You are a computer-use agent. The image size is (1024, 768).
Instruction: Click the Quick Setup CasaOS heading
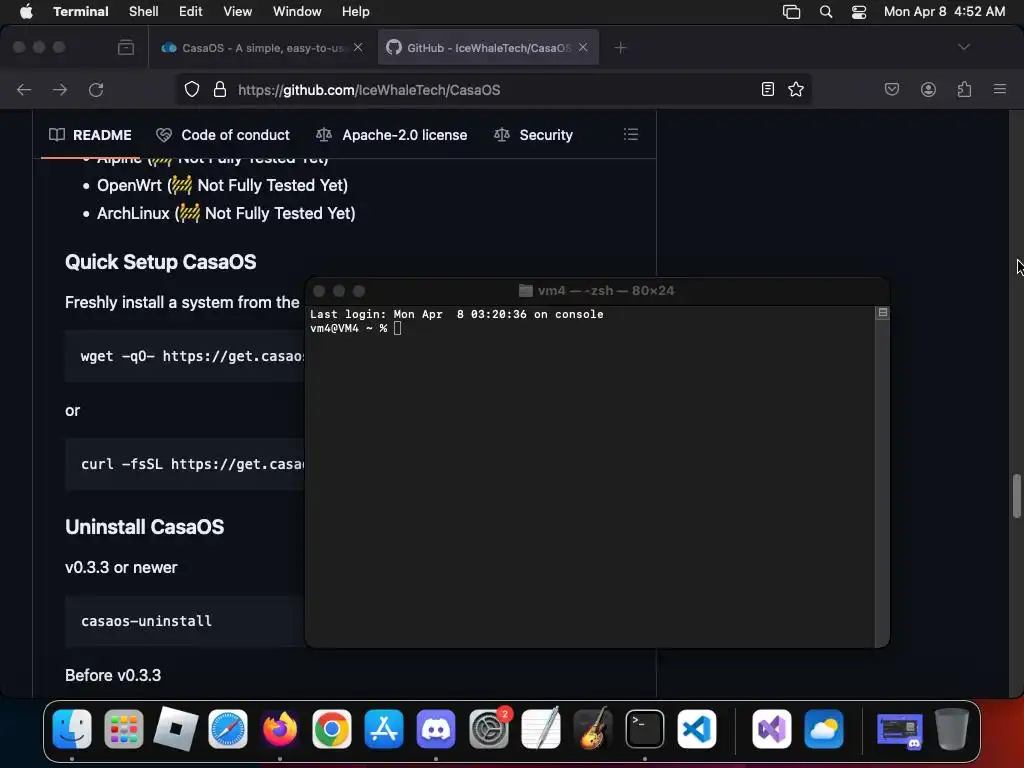click(161, 262)
